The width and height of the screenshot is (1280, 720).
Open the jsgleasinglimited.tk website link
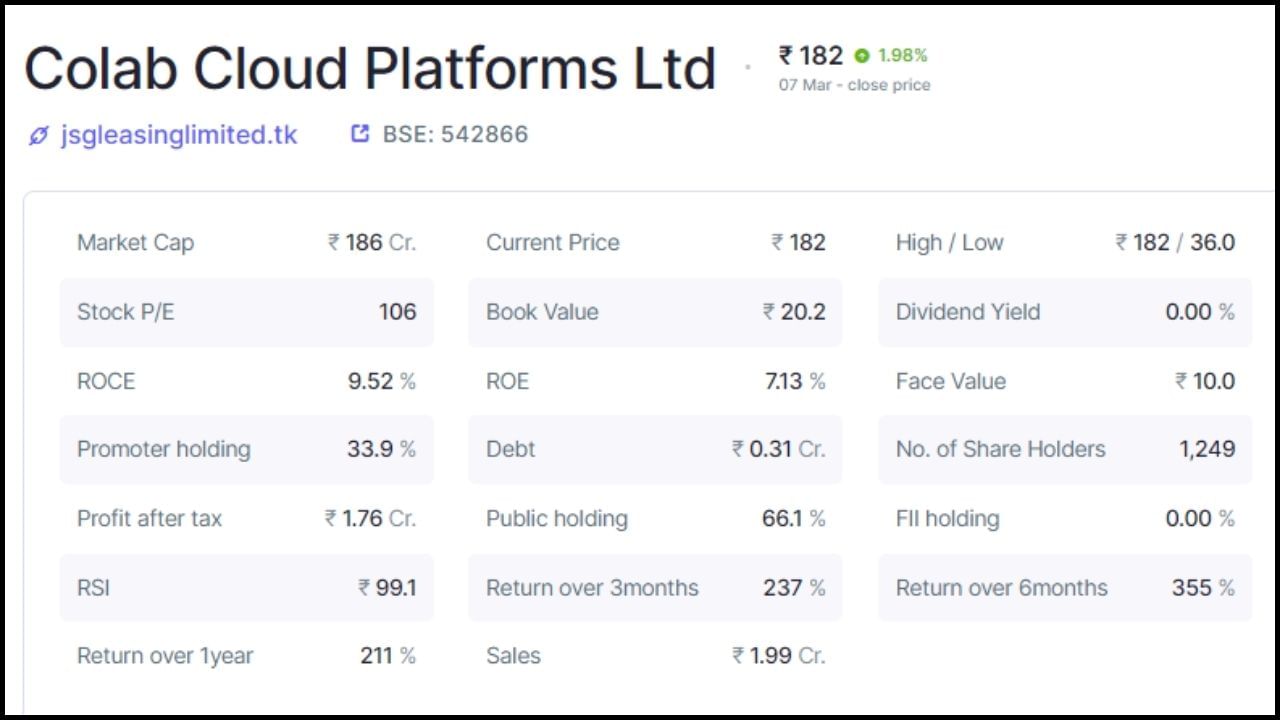tap(179, 135)
